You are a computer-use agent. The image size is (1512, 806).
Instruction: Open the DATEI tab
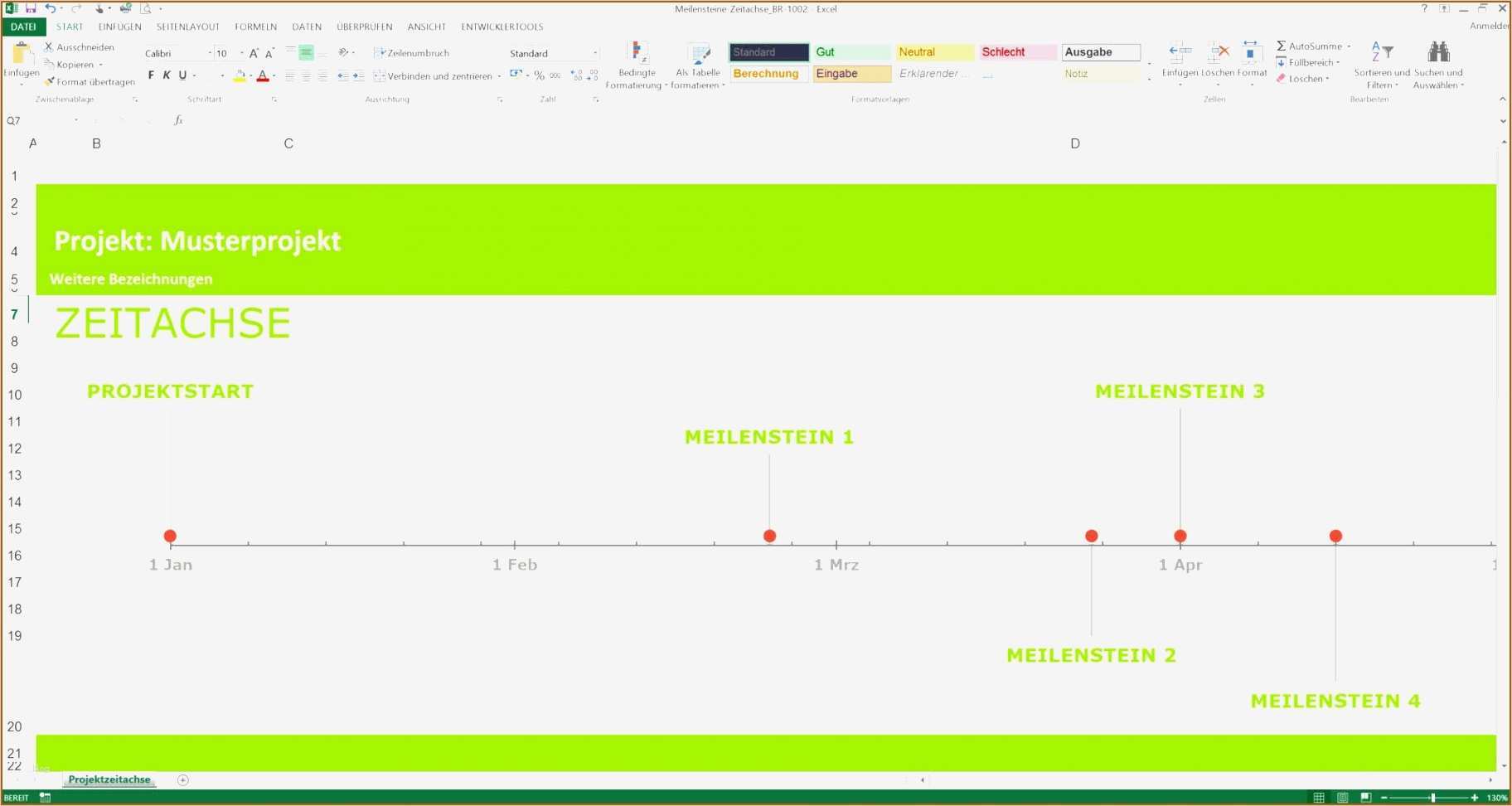[x=23, y=27]
